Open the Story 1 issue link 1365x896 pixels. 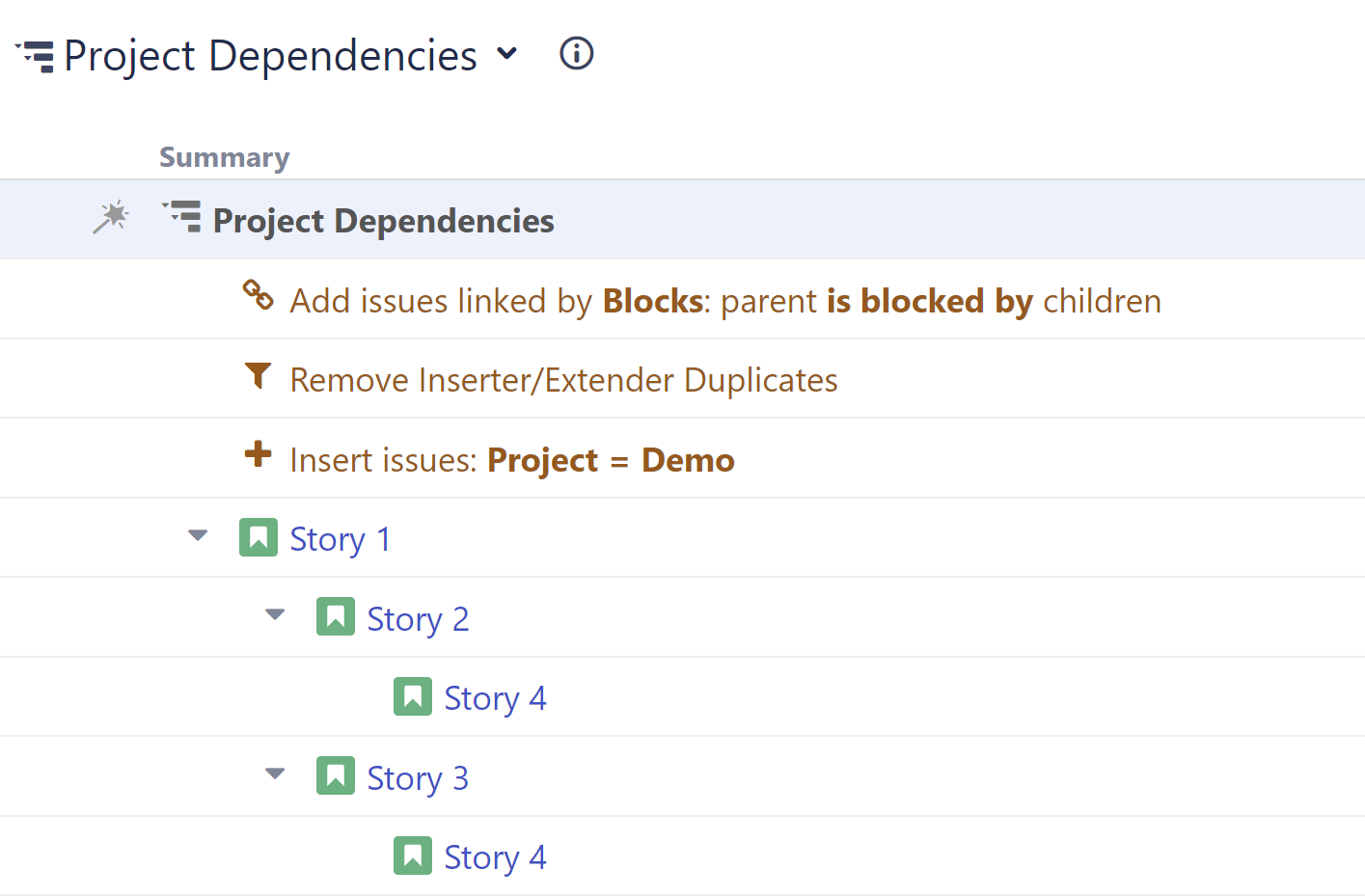click(x=340, y=538)
